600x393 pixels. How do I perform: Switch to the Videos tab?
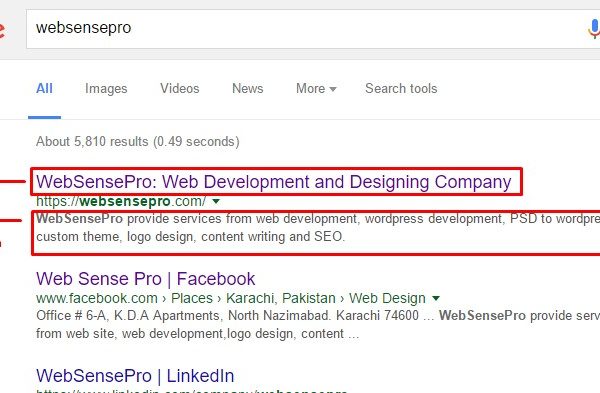click(x=179, y=89)
